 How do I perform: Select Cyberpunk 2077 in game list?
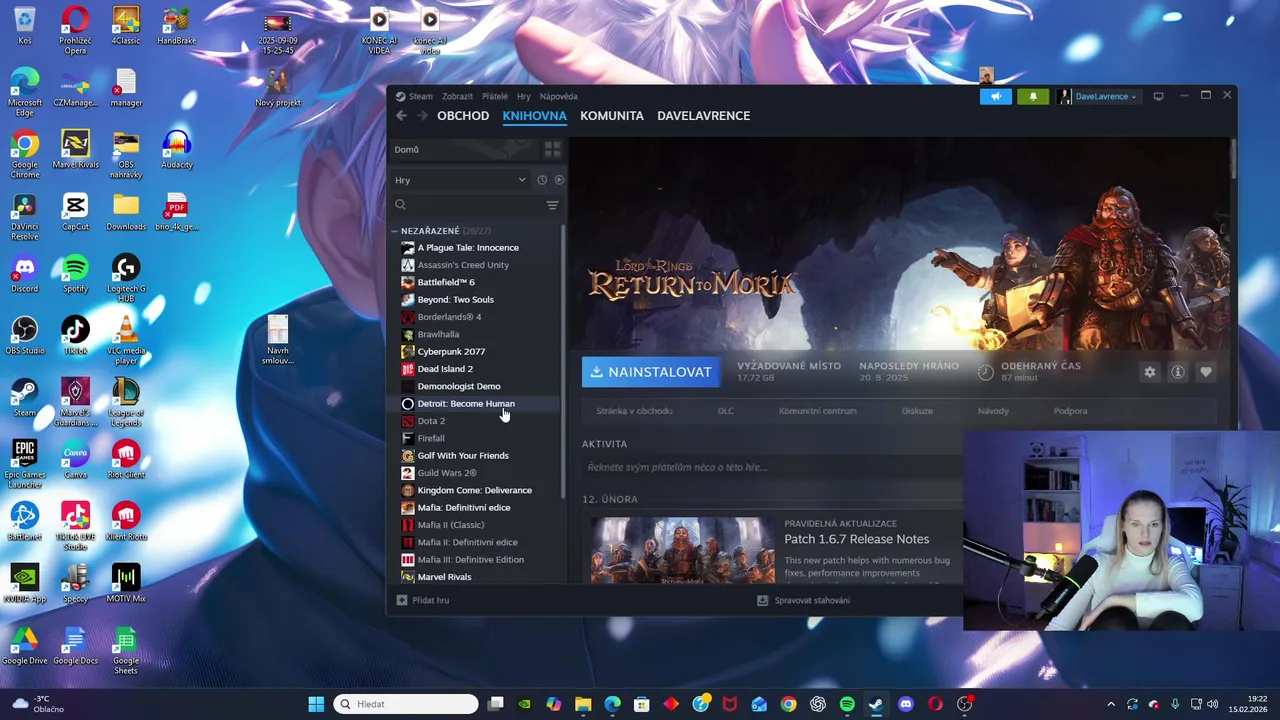(451, 352)
